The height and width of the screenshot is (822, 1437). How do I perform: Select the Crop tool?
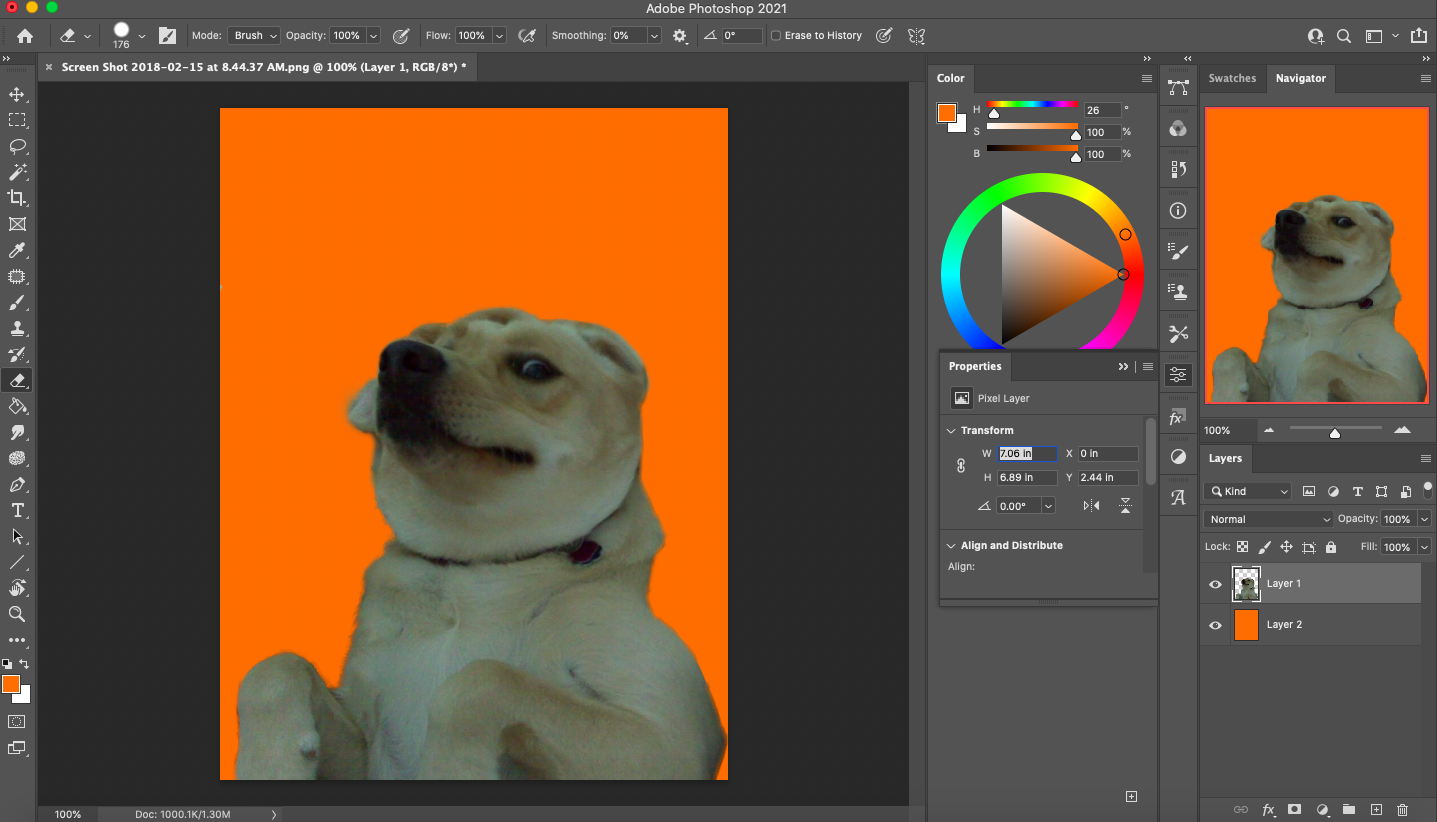[17, 198]
